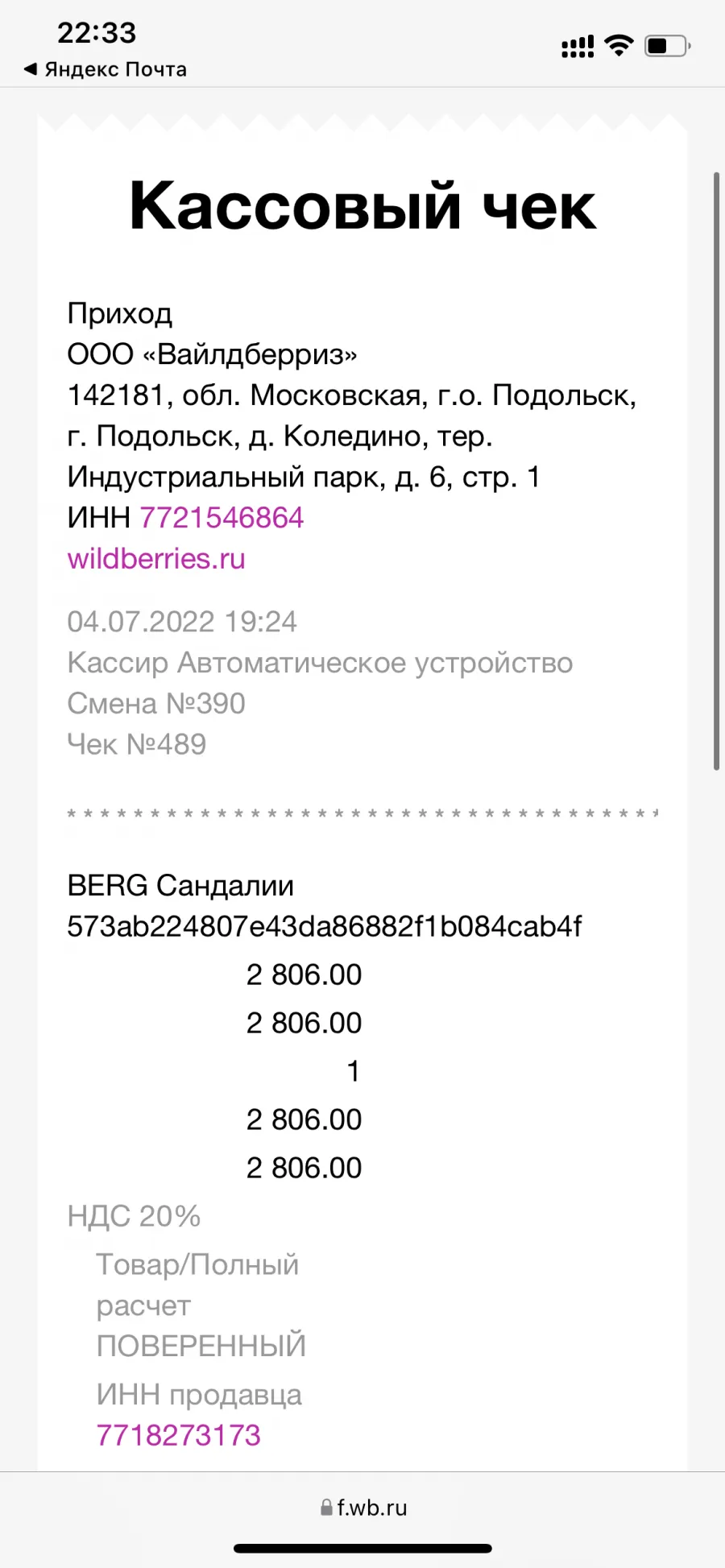The width and height of the screenshot is (725, 1568).
Task: Tap the ООО «Вайлдберриз» company name
Action: click(212, 354)
